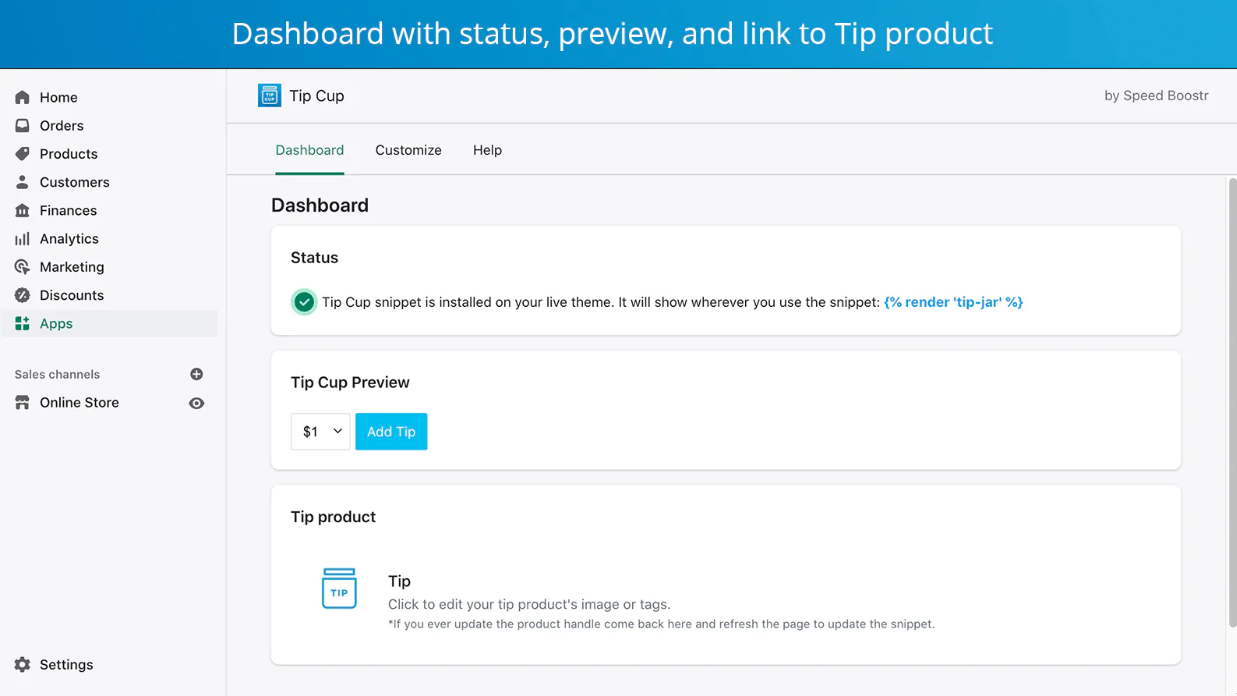The width and height of the screenshot is (1237, 696).
Task: Open Analytics via bar chart icon
Action: (x=22, y=239)
